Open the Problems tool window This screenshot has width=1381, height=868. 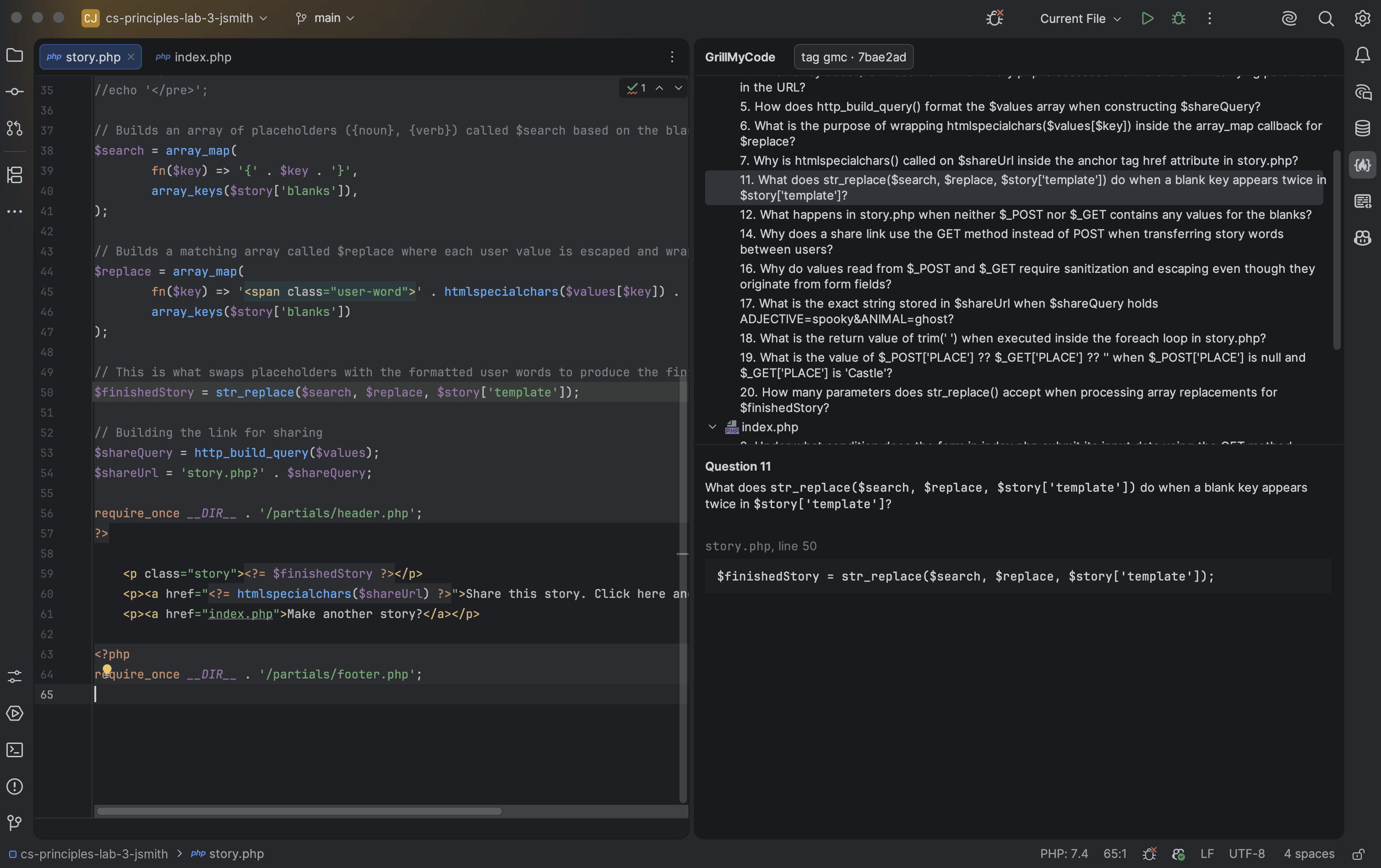[x=14, y=787]
